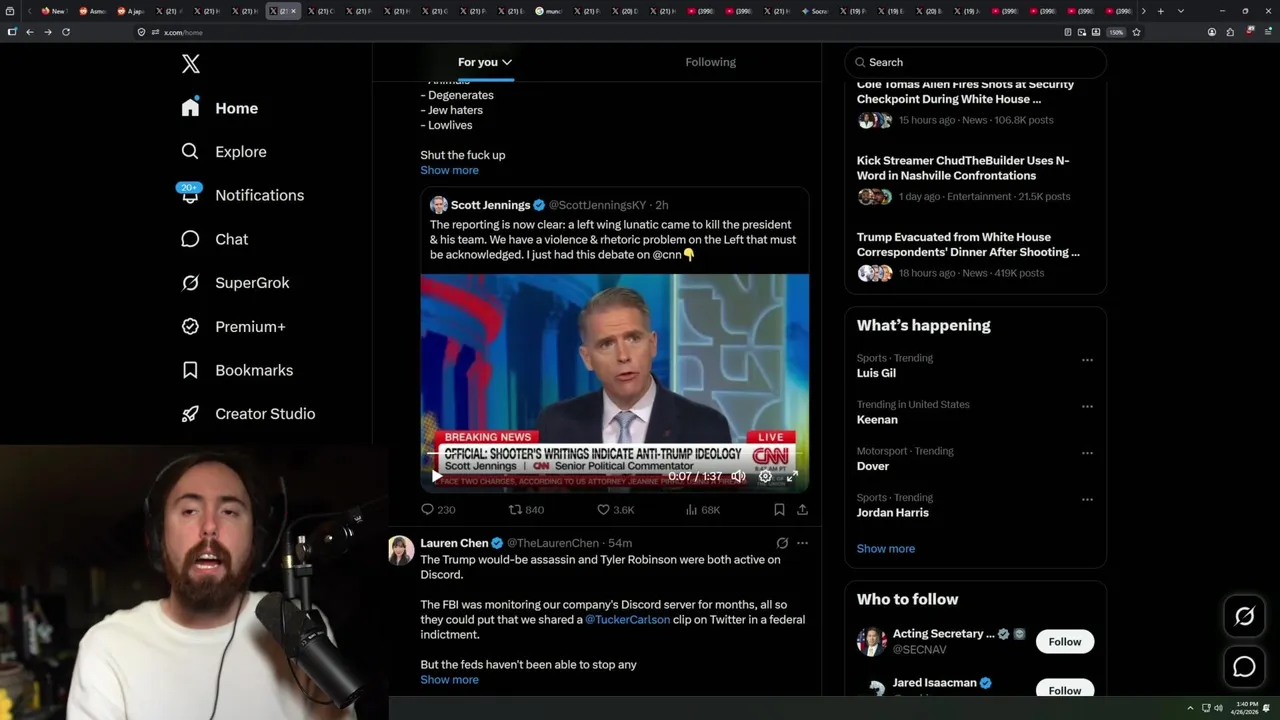Open Trump Evacuated news story

968,245
